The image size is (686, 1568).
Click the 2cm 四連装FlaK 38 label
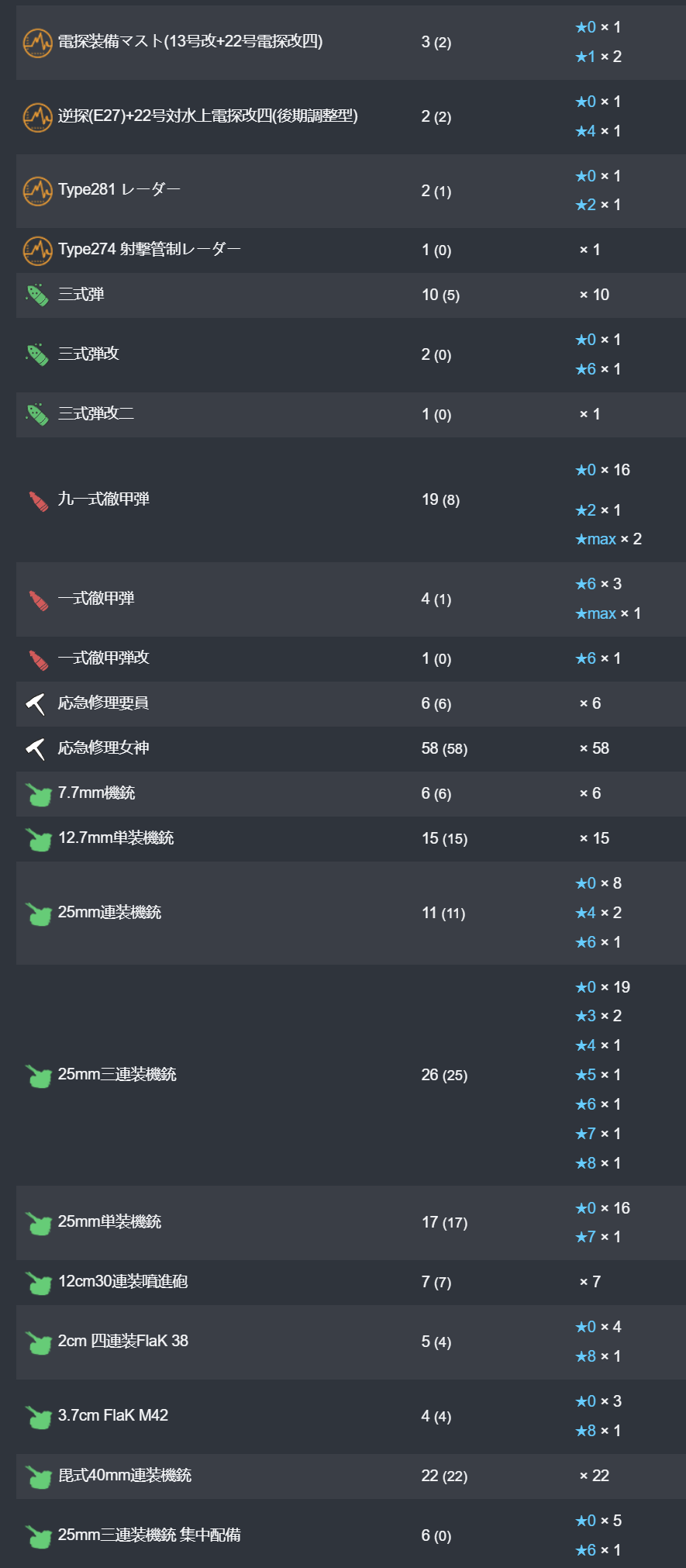(x=123, y=1341)
